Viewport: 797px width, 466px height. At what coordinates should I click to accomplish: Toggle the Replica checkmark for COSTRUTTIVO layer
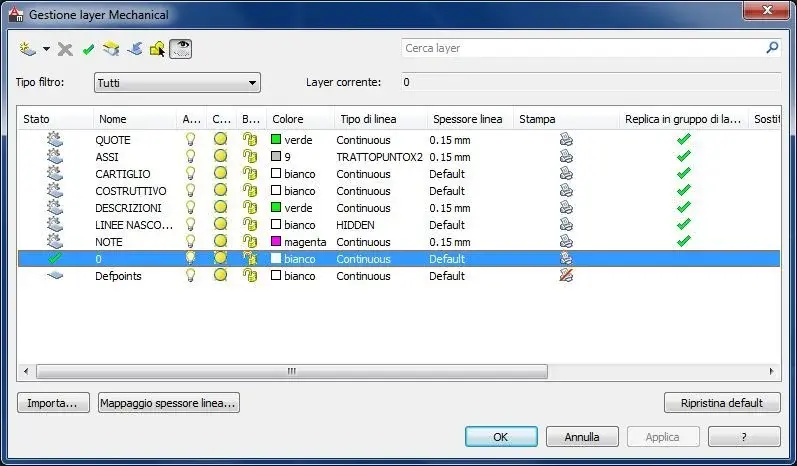[x=684, y=190]
